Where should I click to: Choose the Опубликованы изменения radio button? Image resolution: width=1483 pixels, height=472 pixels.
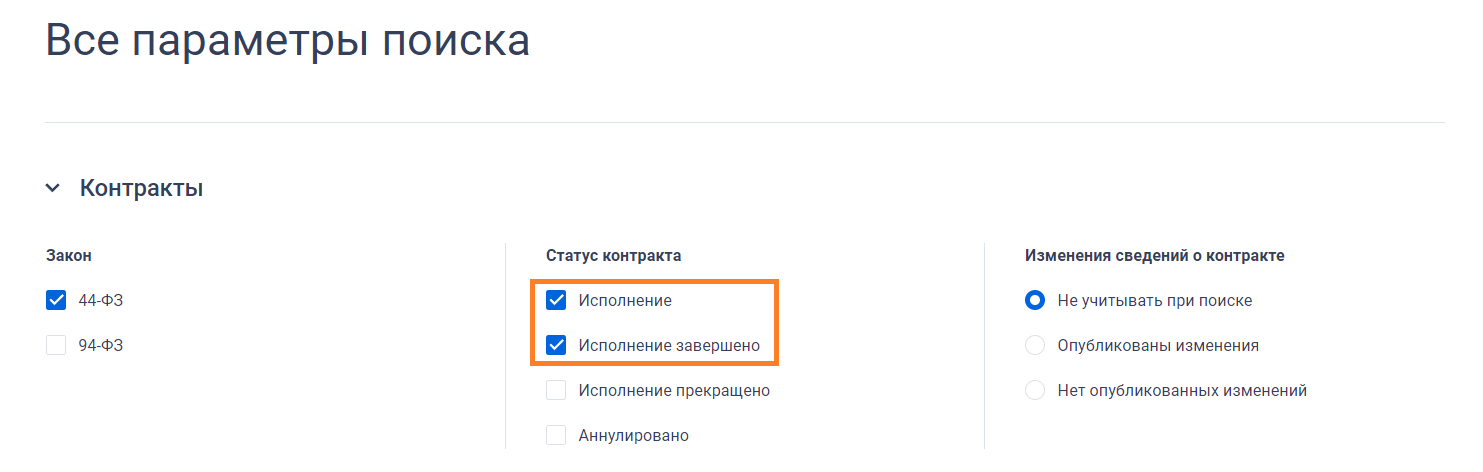1035,345
